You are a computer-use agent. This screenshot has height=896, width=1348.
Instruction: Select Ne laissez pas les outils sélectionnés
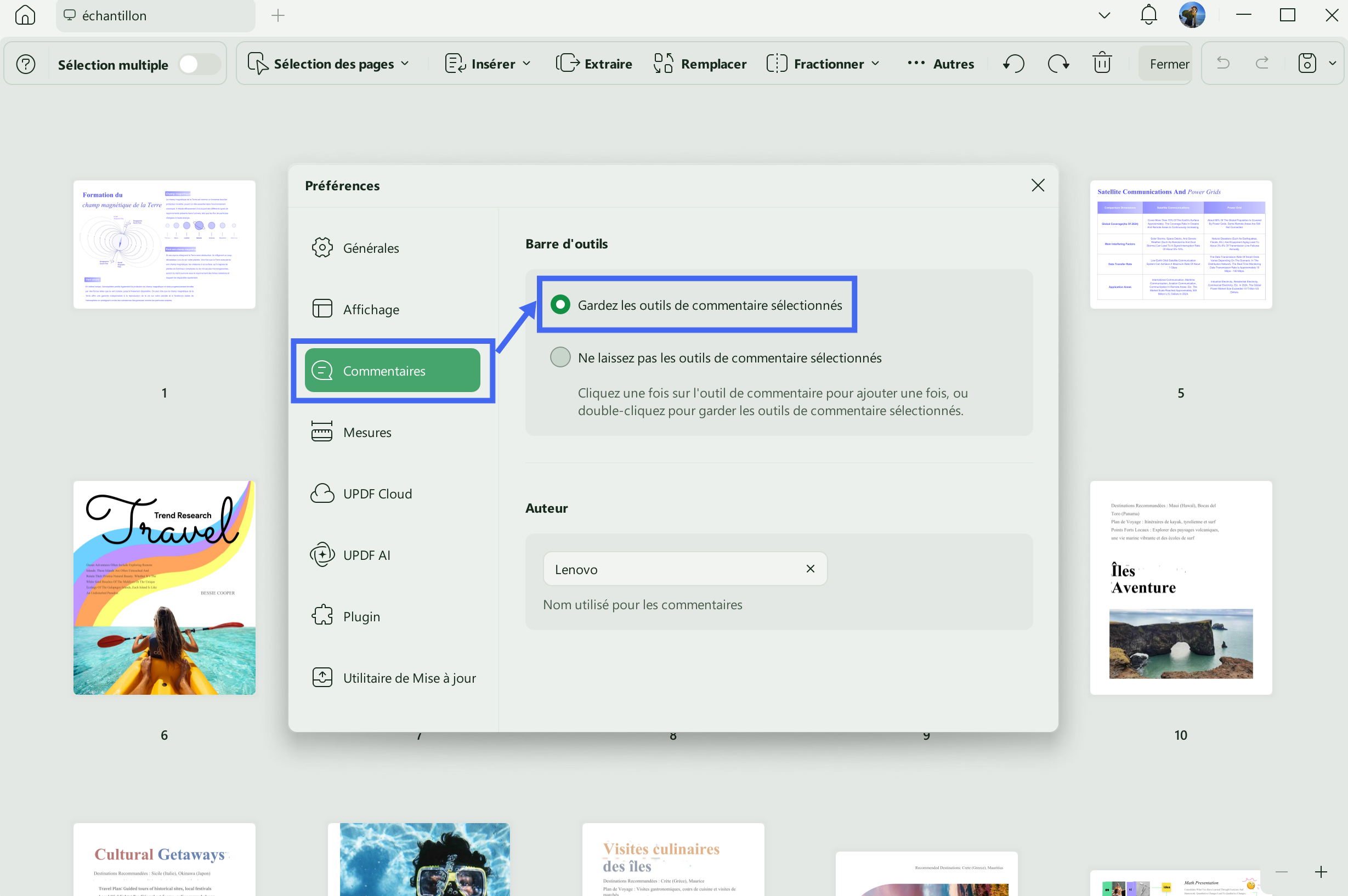click(716, 358)
